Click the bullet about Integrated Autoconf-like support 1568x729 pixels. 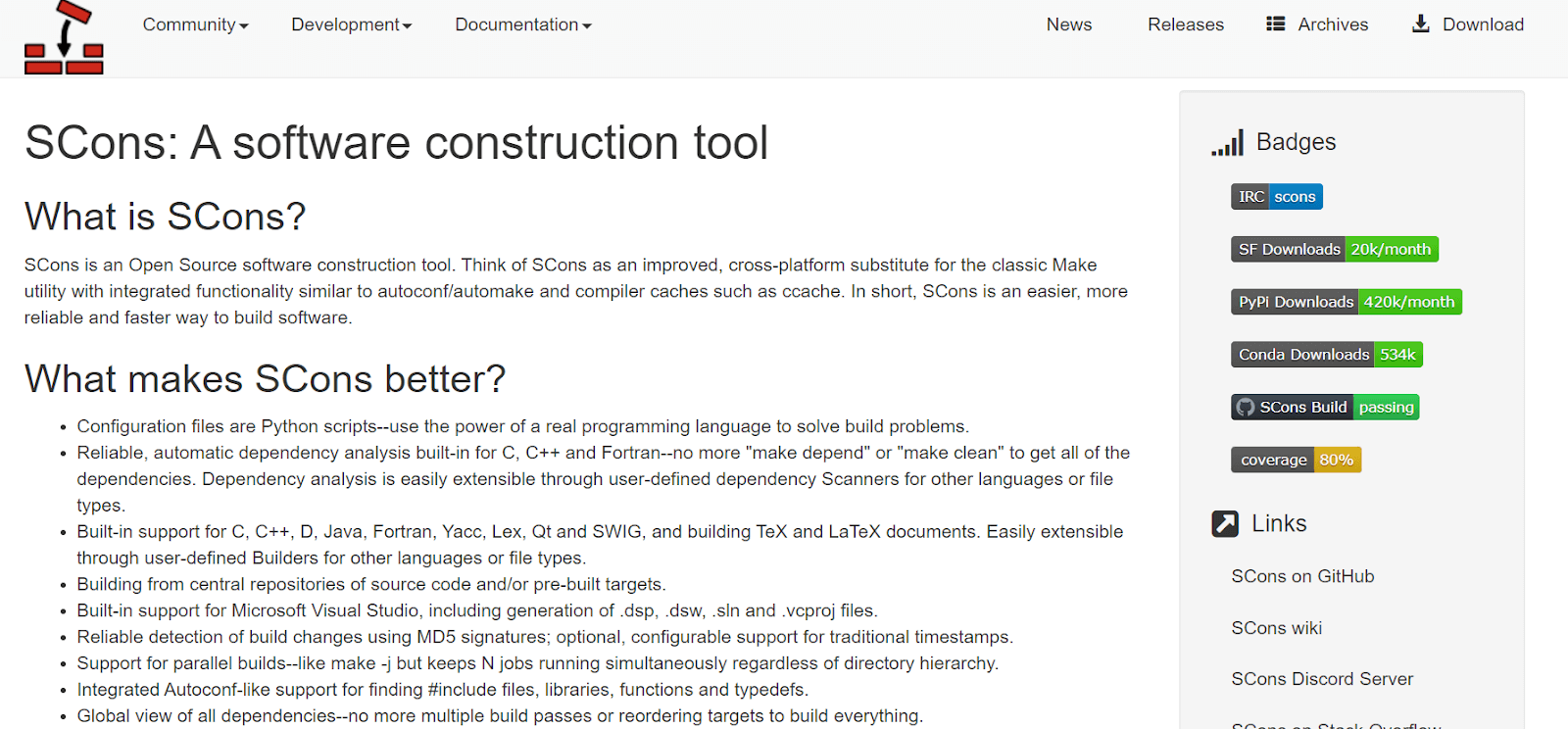pos(442,690)
